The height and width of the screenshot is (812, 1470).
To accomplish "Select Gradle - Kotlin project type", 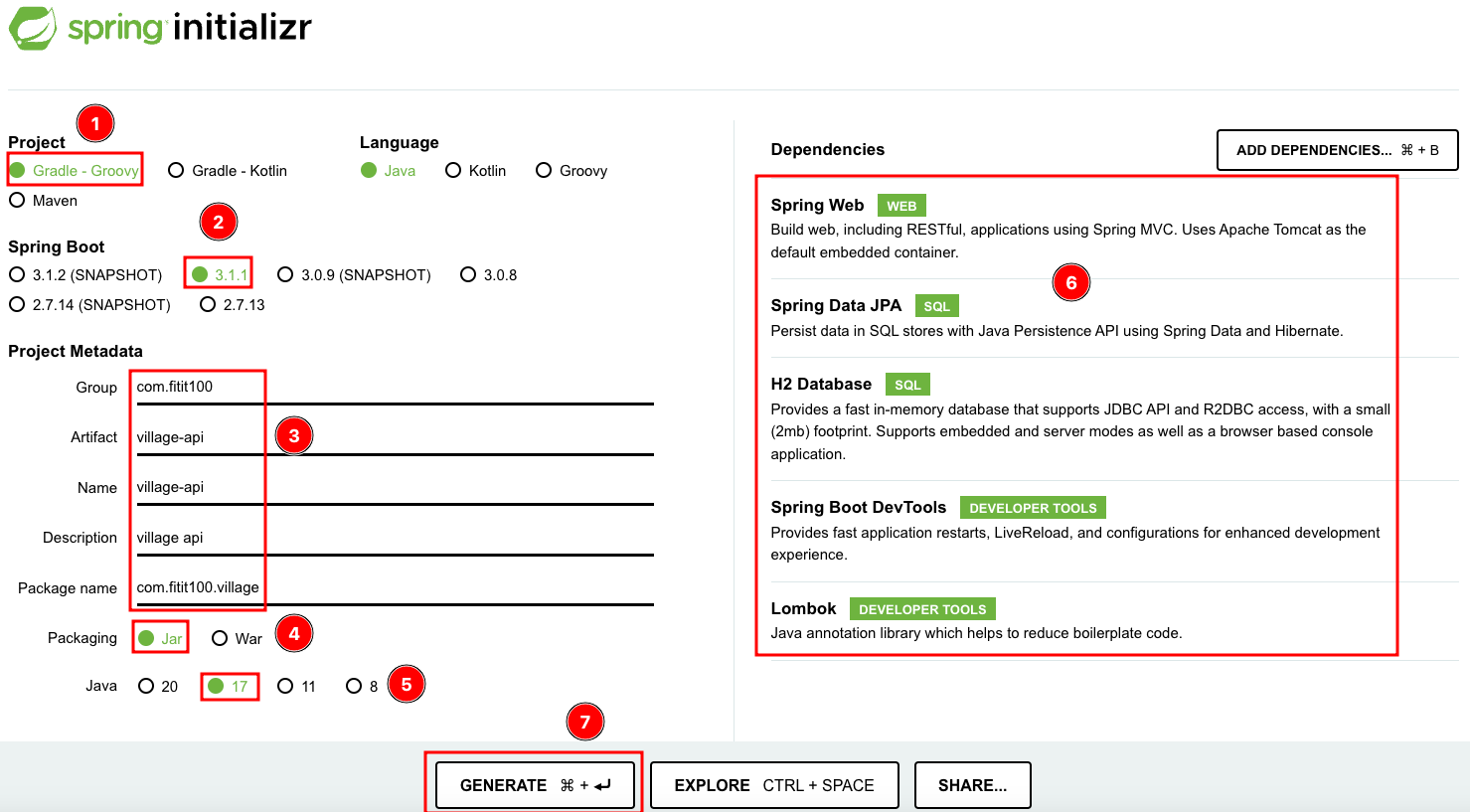I will (x=228, y=171).
